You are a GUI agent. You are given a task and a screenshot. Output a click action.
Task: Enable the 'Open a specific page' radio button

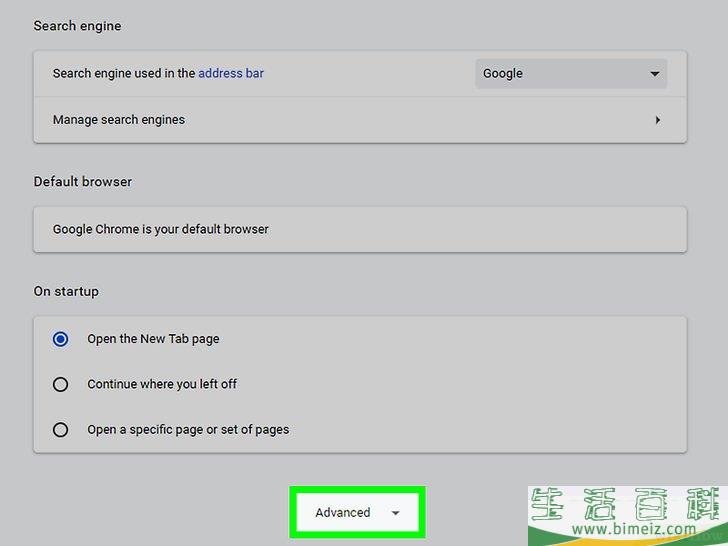coord(61,430)
